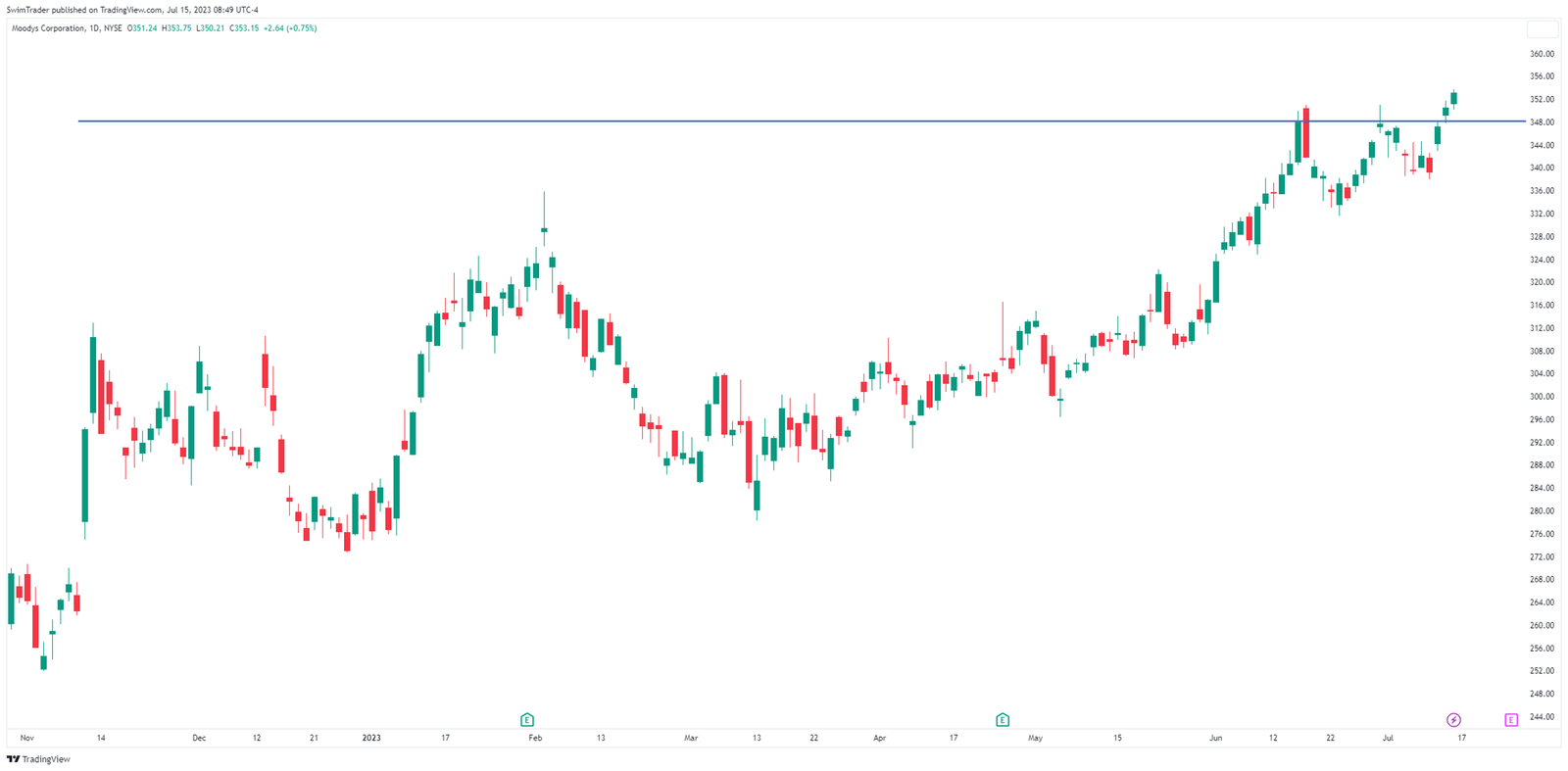Click the May label on the time axis
The image size is (1568, 771).
pyautogui.click(x=1036, y=738)
